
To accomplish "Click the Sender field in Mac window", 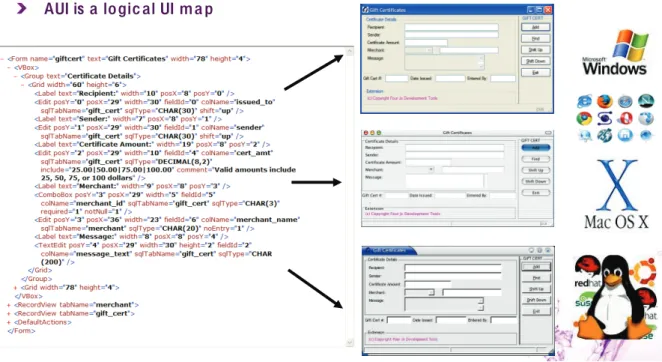I will click(455, 155).
